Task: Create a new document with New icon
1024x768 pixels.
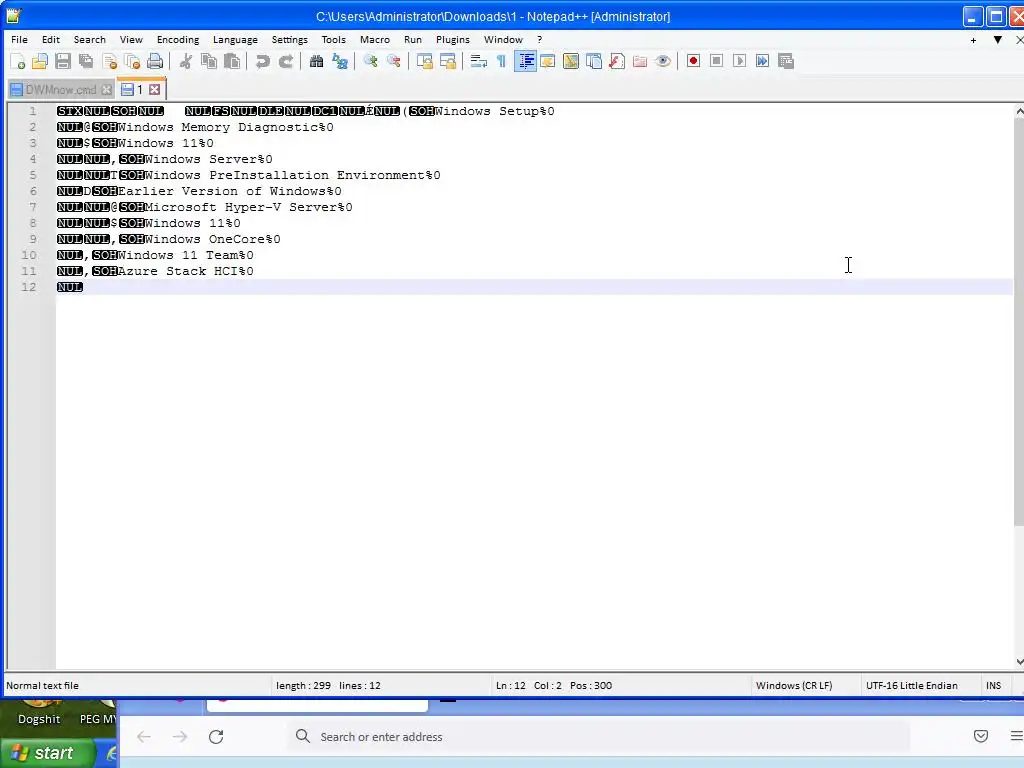Action: 17,61
